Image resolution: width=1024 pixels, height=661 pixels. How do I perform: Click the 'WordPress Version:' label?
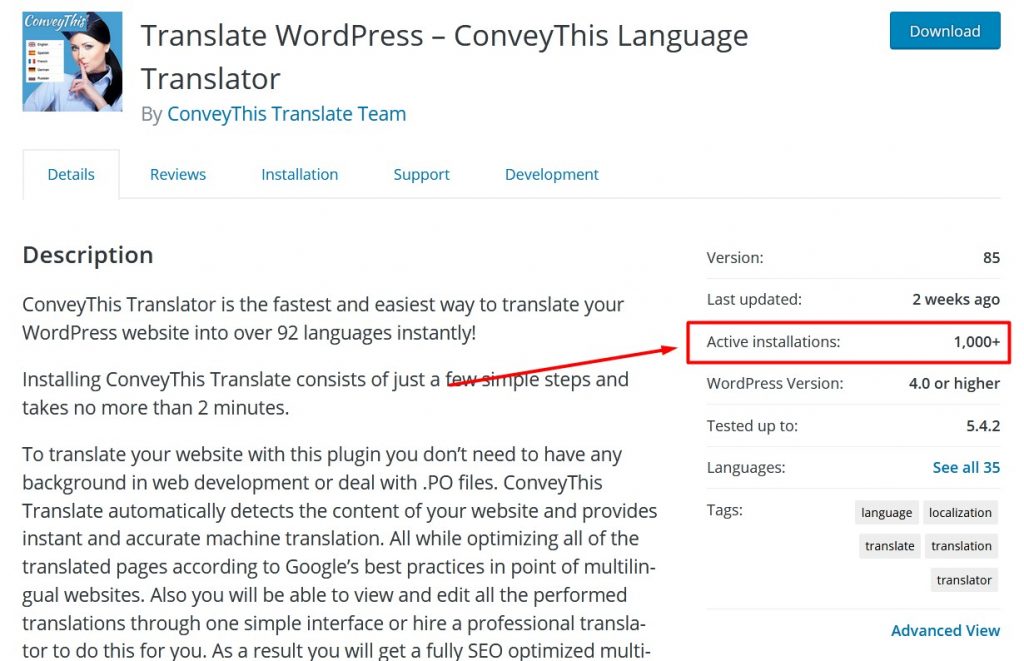(x=775, y=383)
